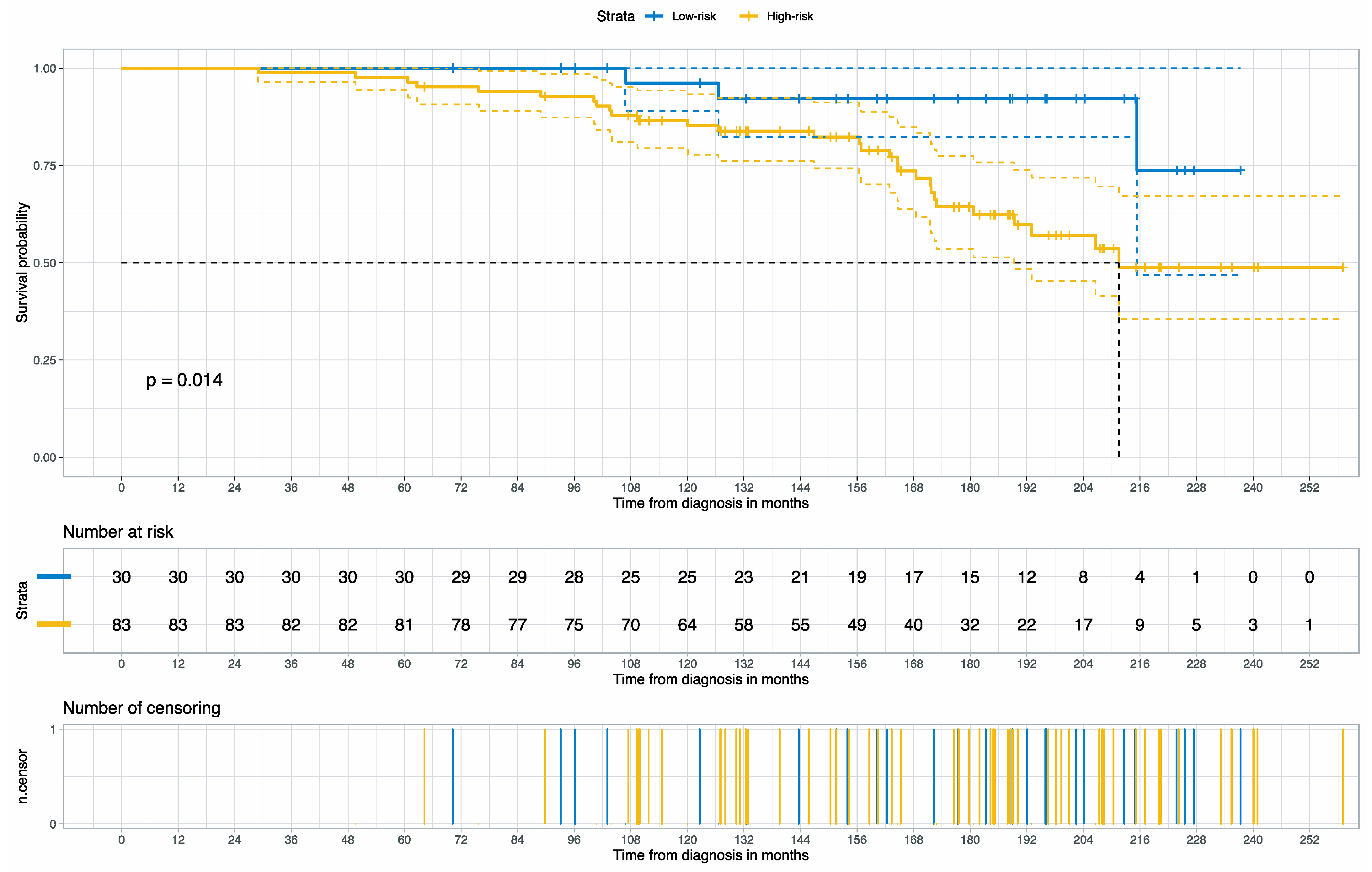
Task: Click the last yellow censoring bar past 252
Action: tap(1343, 776)
